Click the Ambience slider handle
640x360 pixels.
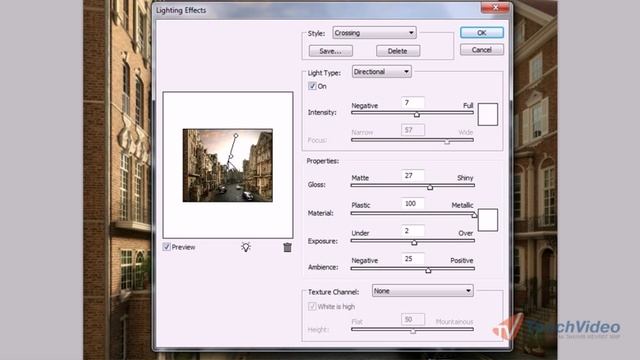pyautogui.click(x=428, y=271)
